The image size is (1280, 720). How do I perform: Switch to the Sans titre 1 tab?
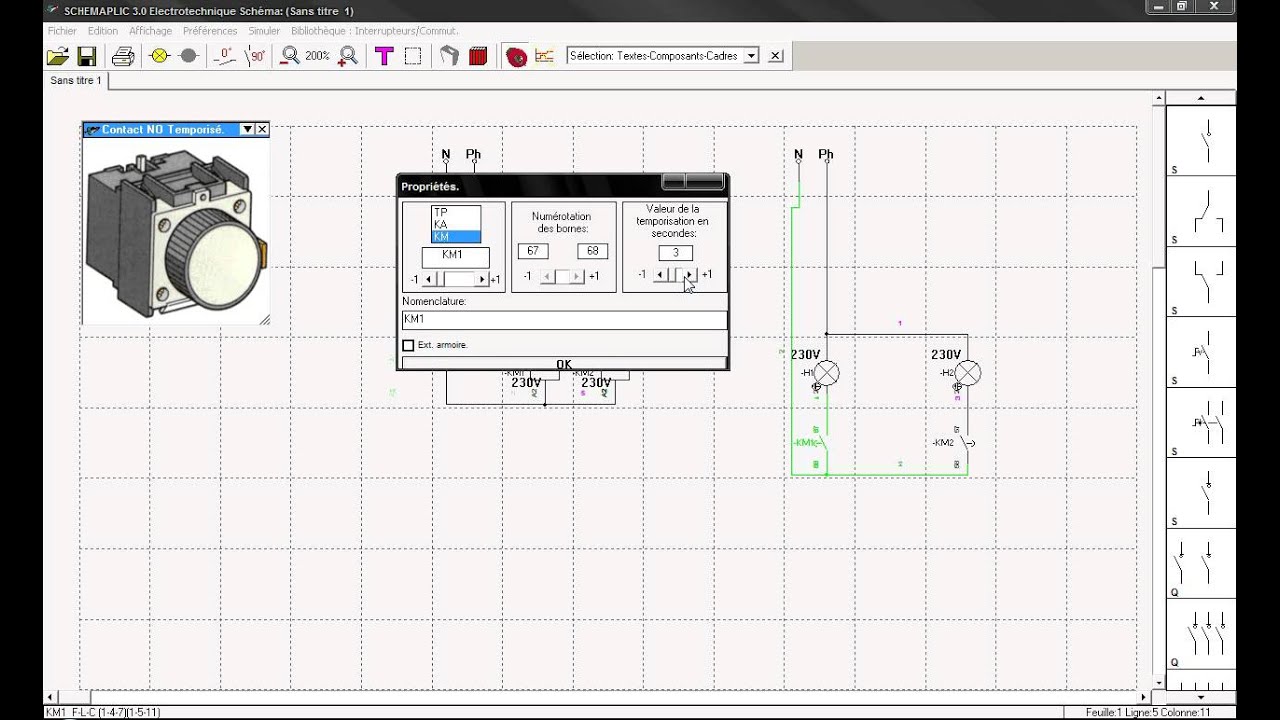click(x=76, y=80)
